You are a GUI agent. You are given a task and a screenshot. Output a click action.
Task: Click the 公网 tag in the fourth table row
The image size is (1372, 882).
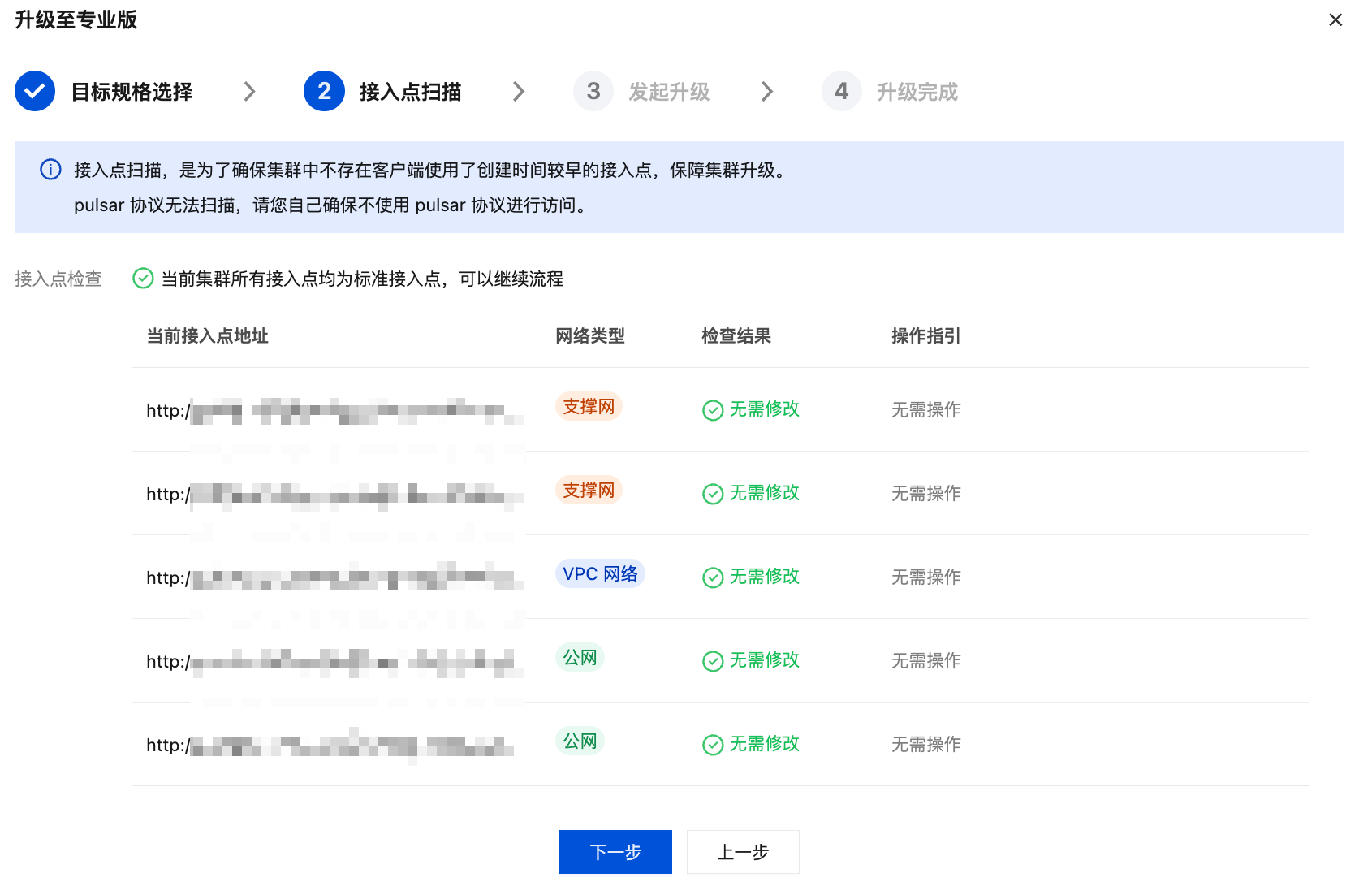pos(580,657)
